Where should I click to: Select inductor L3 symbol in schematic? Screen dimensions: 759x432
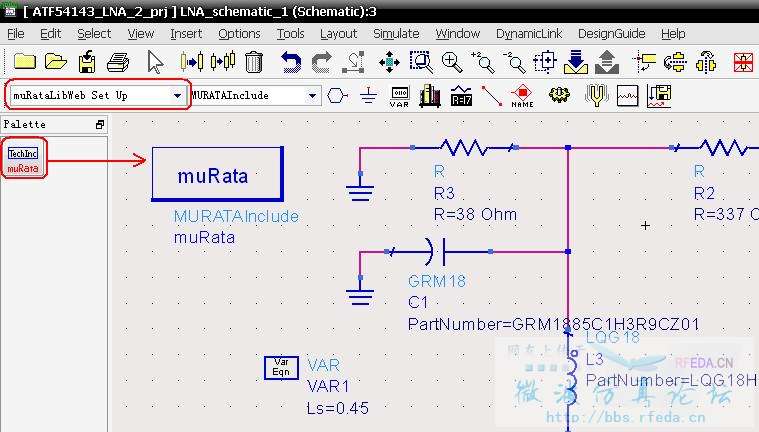pyautogui.click(x=573, y=378)
